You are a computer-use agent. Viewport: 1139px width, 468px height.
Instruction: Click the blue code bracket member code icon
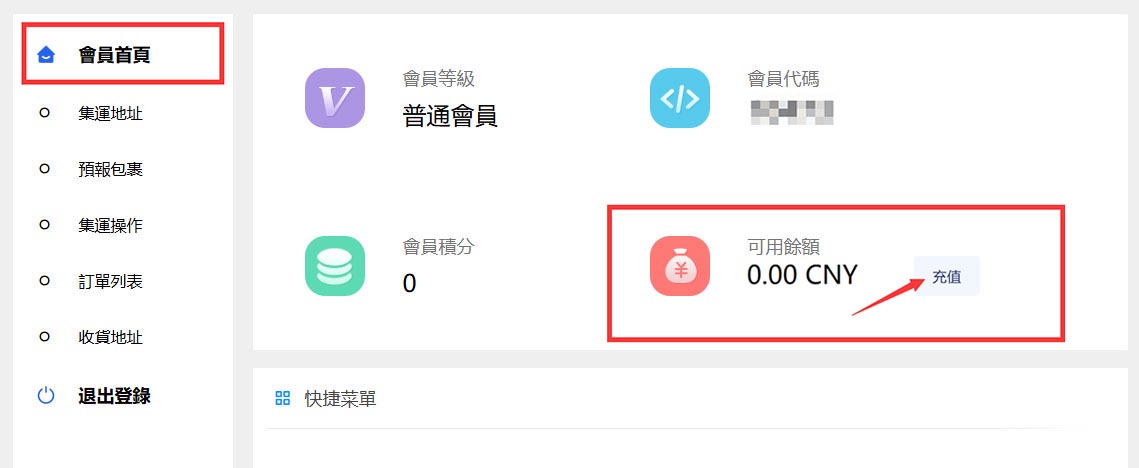tap(679, 98)
